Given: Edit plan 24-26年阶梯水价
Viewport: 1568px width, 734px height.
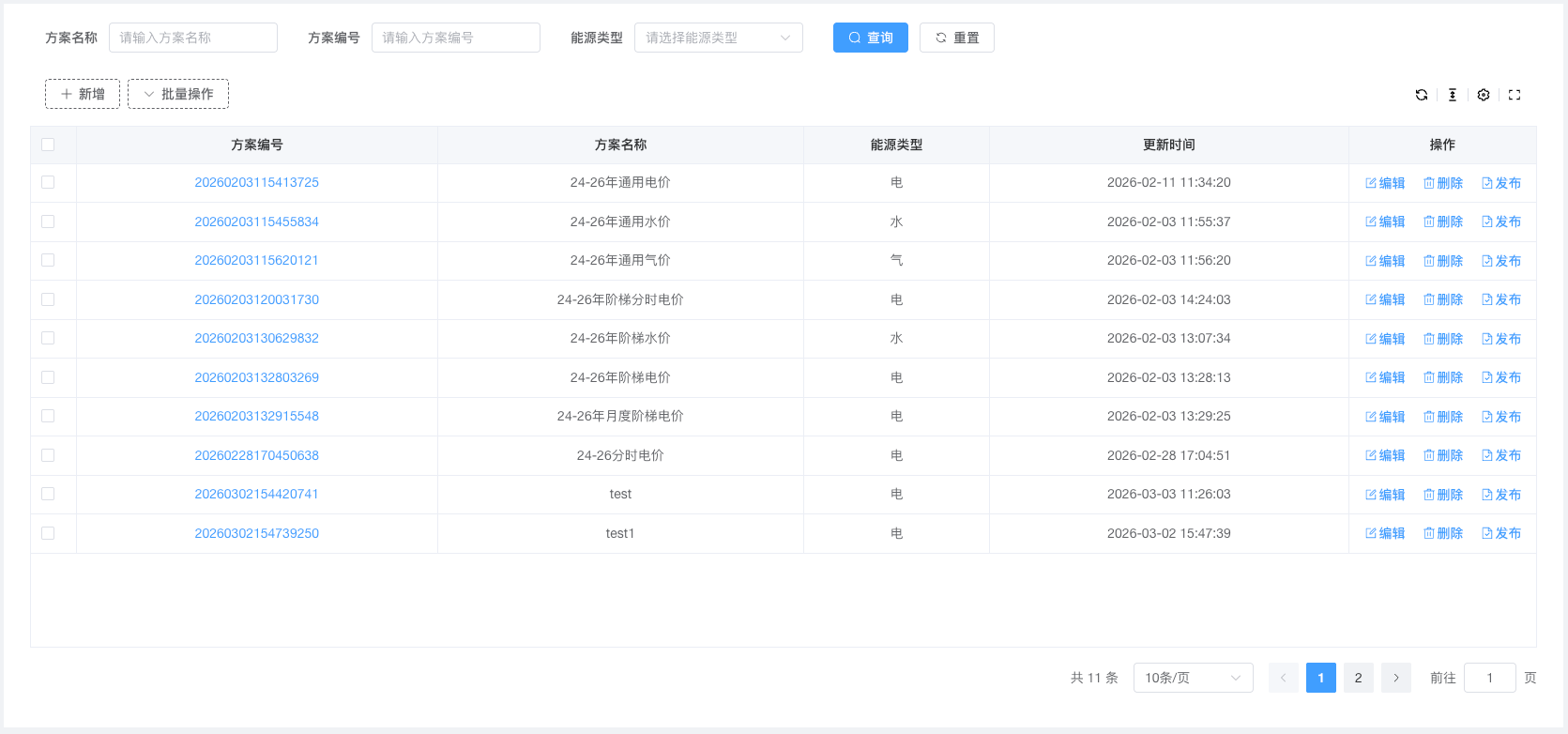Looking at the screenshot, I should (x=1385, y=339).
